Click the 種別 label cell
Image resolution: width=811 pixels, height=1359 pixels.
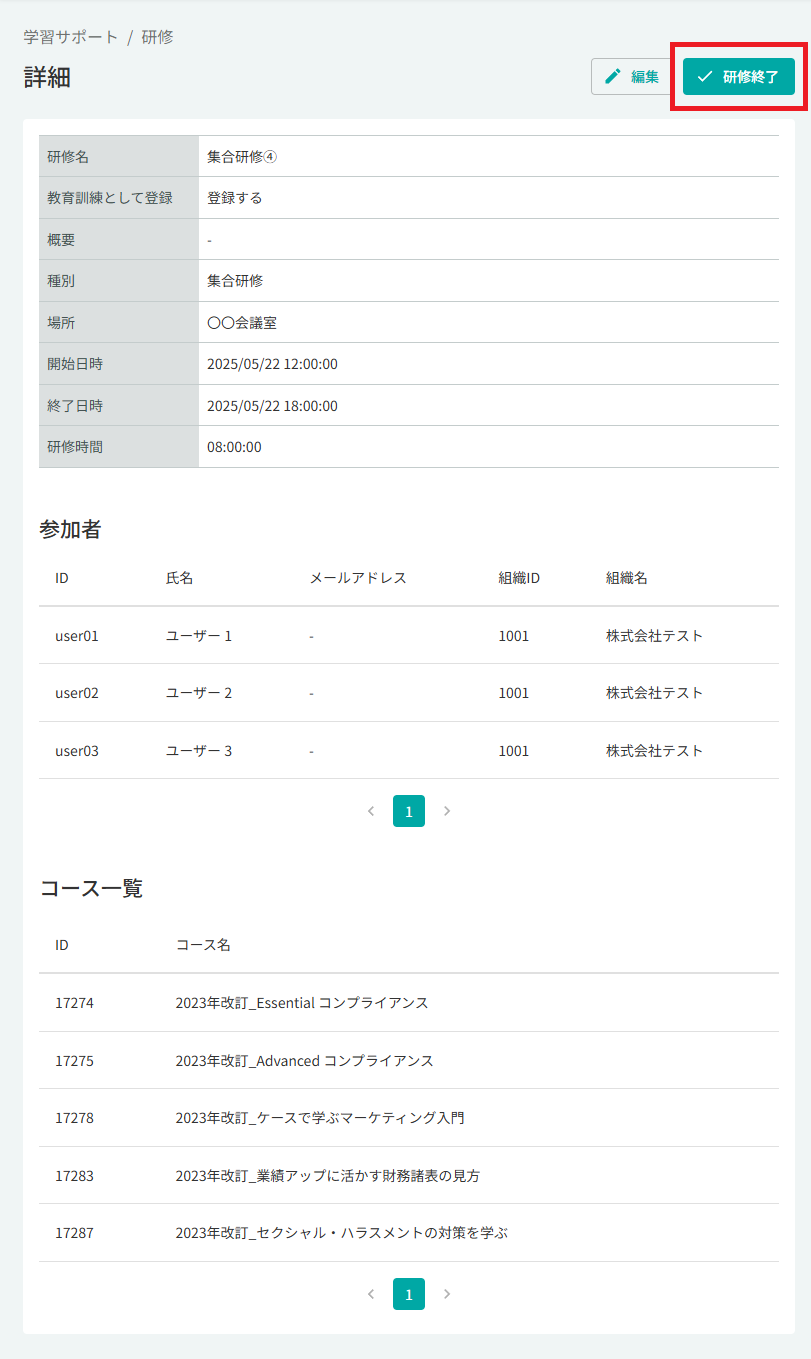[119, 281]
